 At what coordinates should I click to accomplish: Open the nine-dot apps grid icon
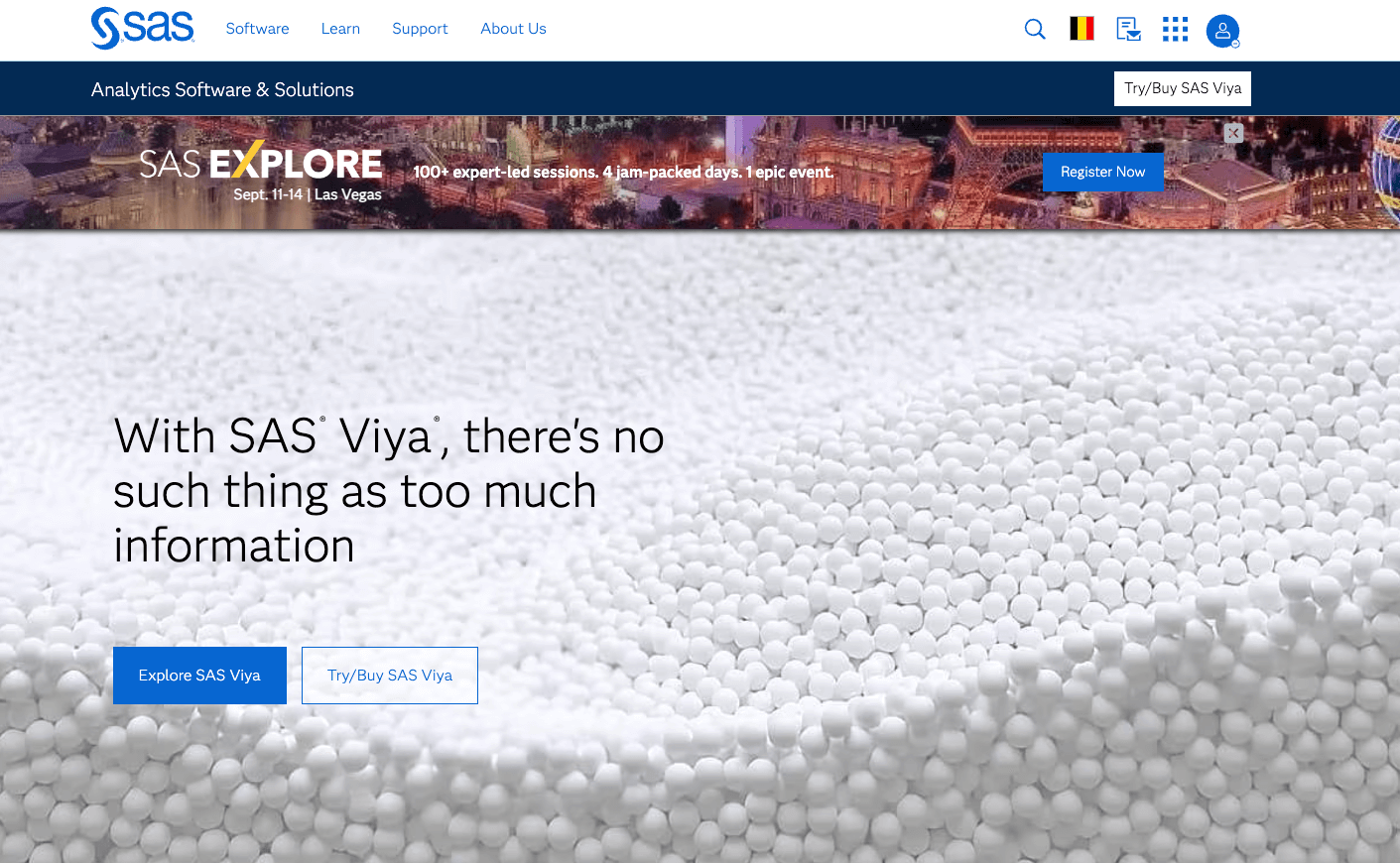pos(1175,30)
